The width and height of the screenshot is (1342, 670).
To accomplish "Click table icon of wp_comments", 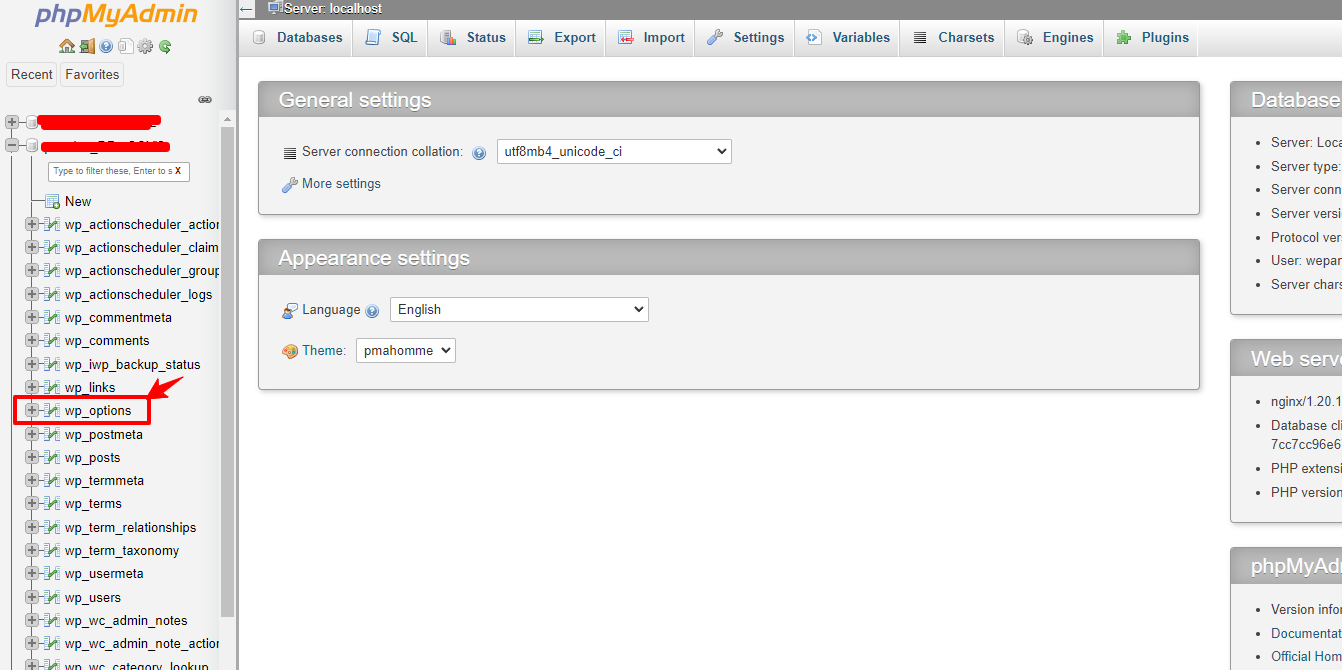I will click(52, 340).
